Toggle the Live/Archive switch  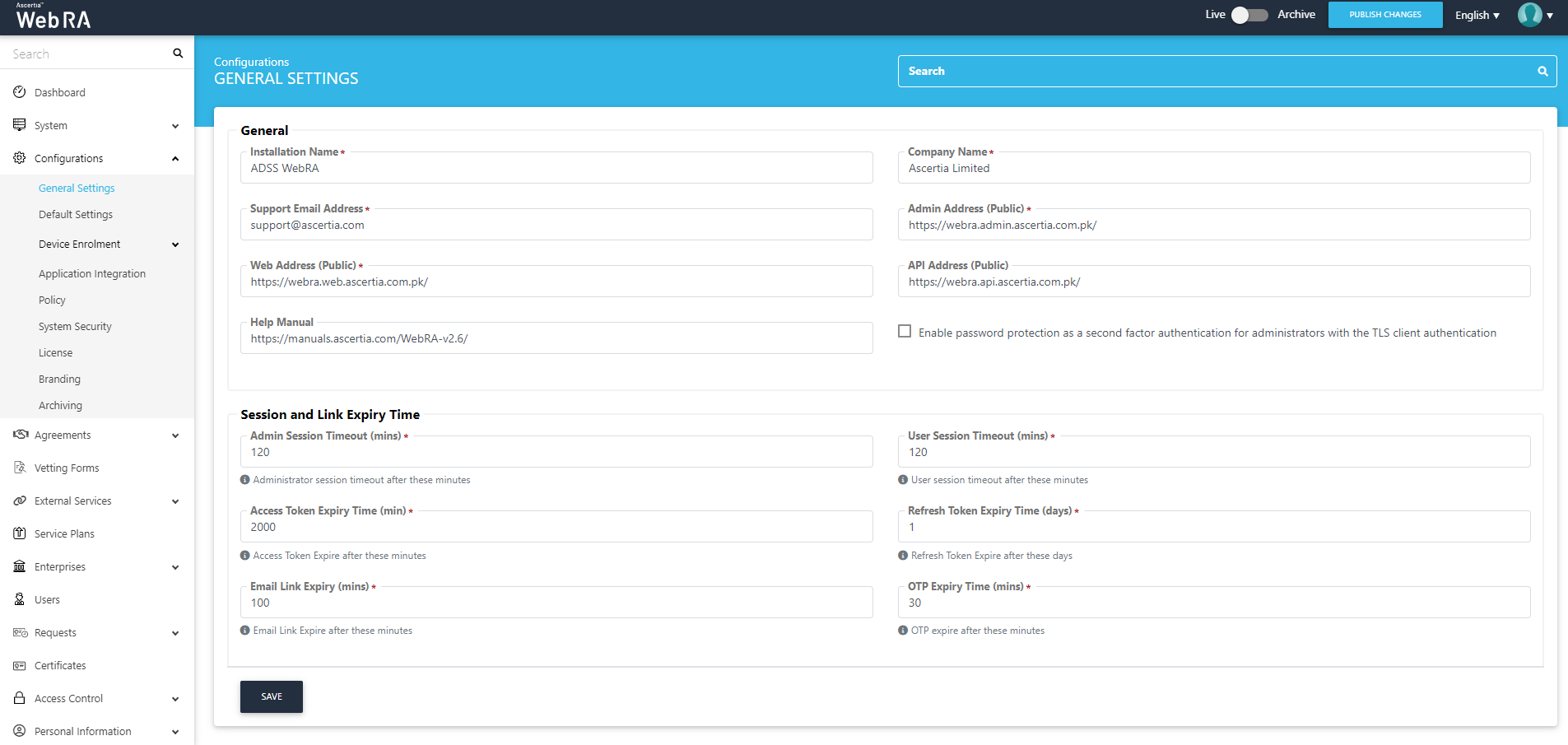pos(1249,15)
